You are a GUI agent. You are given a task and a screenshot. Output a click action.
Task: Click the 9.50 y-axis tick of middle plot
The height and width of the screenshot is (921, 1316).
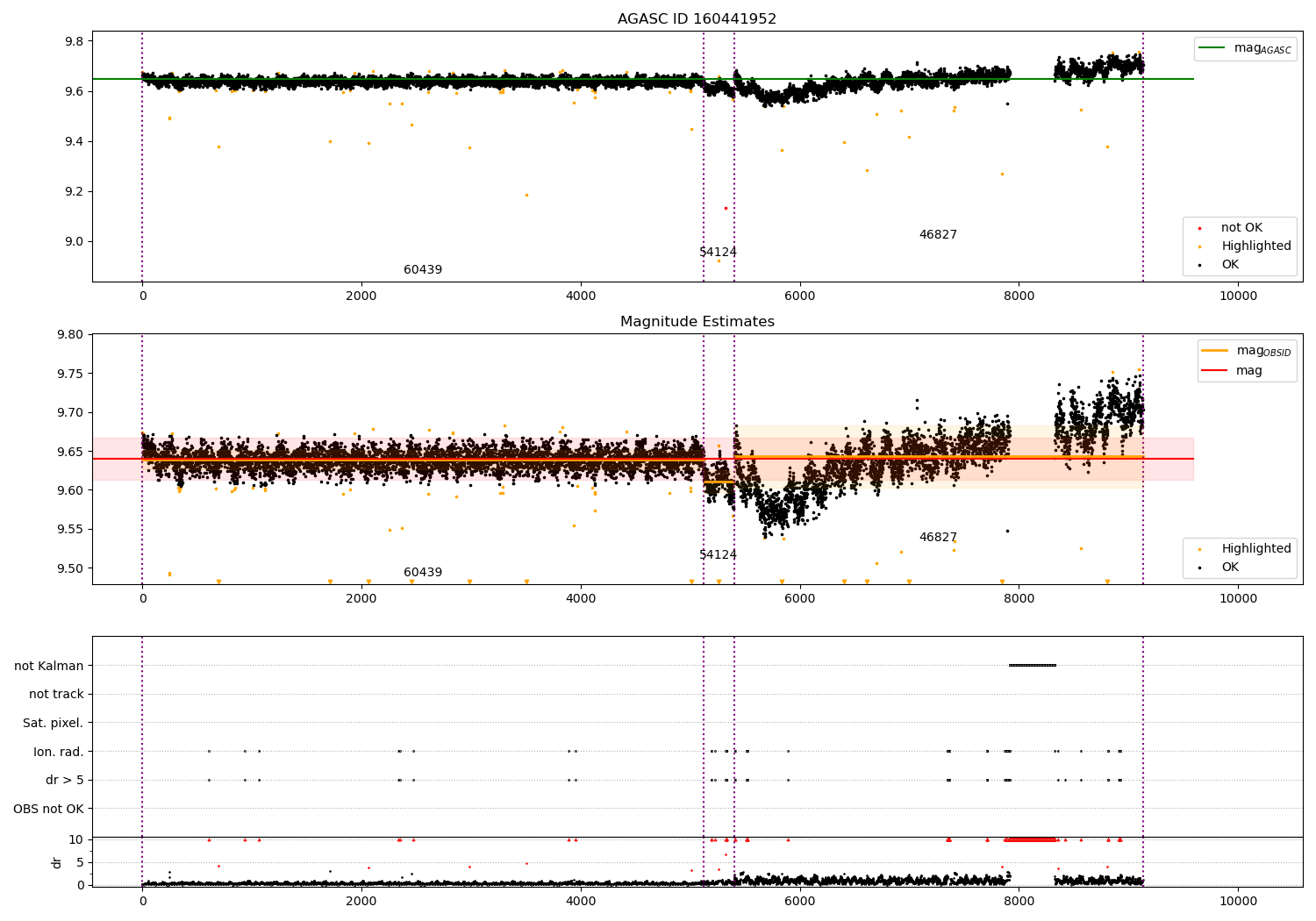[x=69, y=568]
